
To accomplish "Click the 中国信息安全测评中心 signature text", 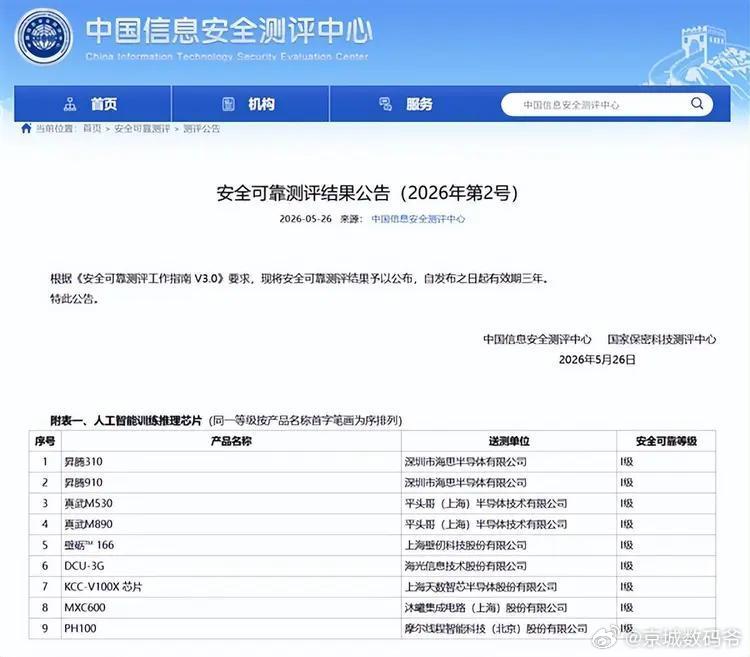I will point(537,339).
